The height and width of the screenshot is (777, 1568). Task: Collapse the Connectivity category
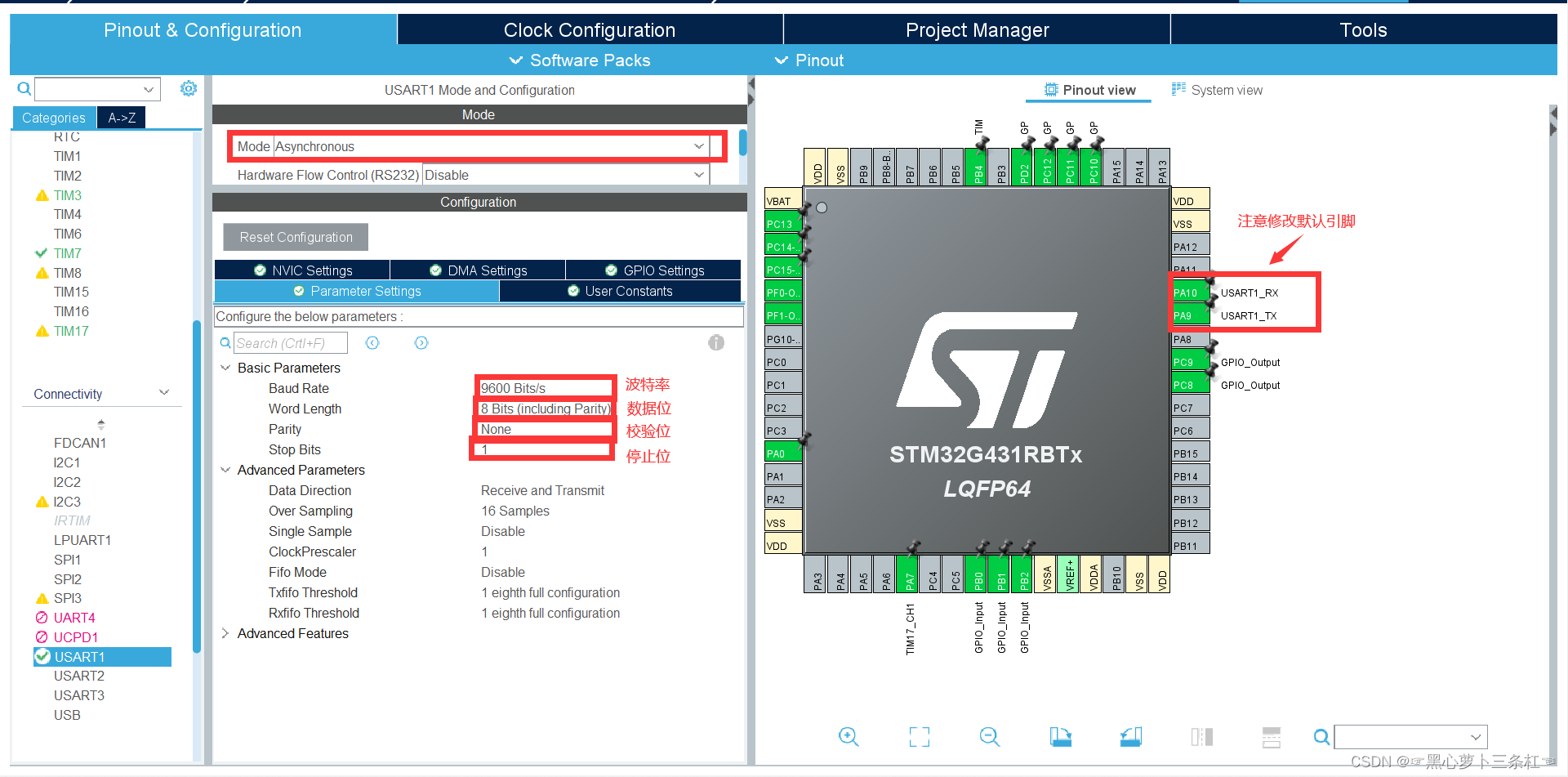click(164, 393)
